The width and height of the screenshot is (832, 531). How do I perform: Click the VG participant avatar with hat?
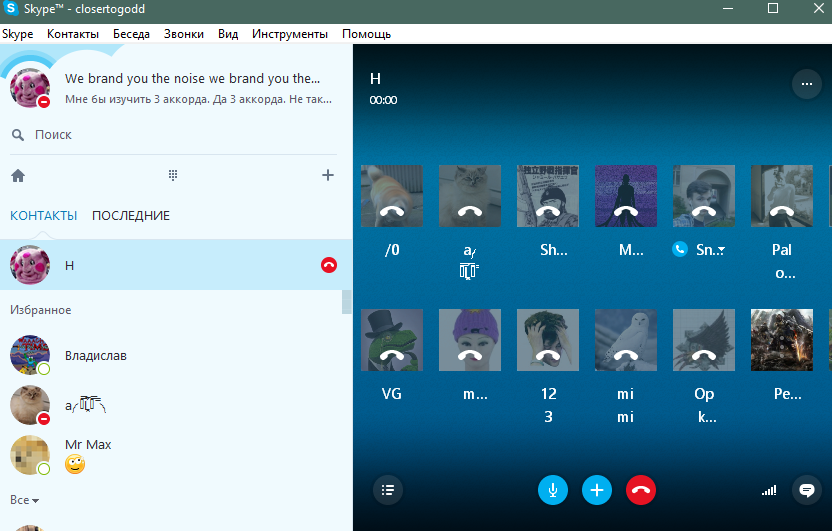(391, 339)
